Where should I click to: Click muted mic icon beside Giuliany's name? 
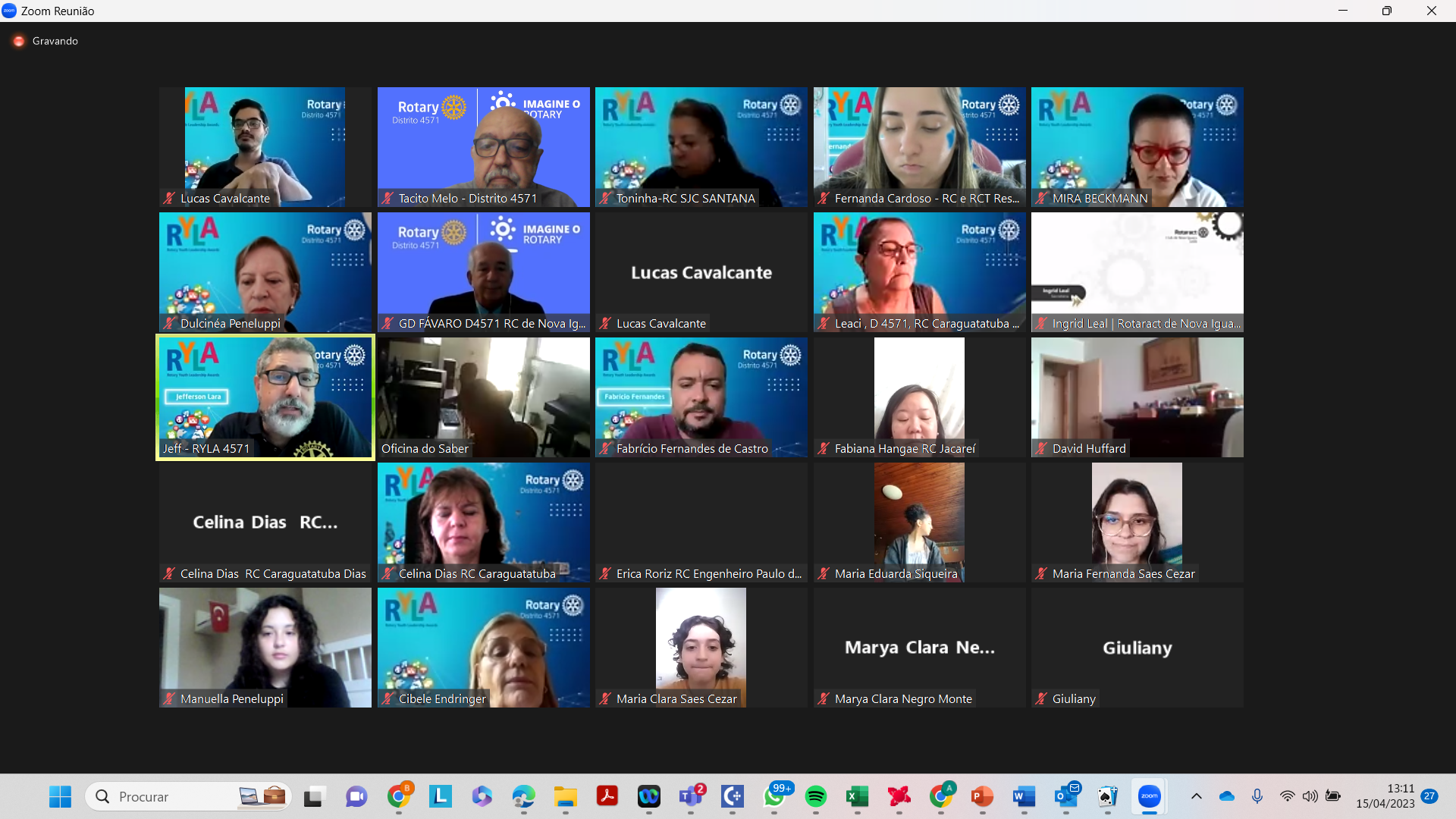click(1041, 698)
